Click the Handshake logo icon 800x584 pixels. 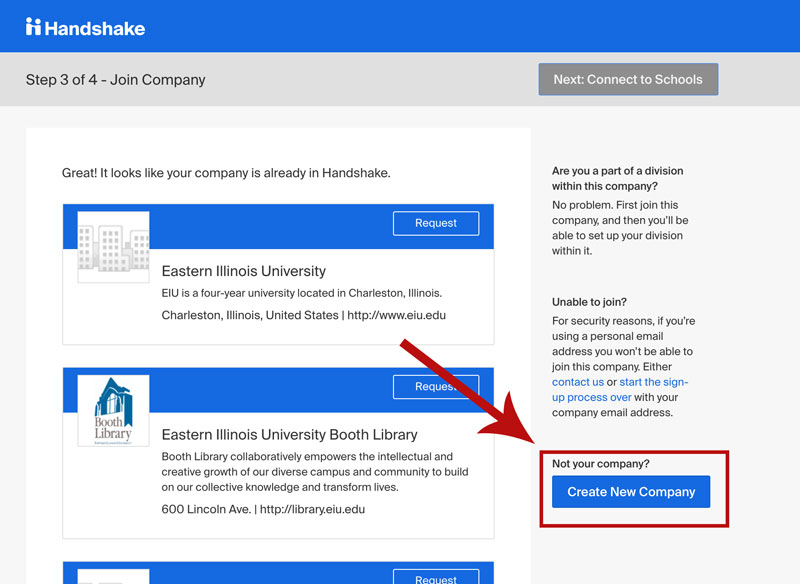34,27
